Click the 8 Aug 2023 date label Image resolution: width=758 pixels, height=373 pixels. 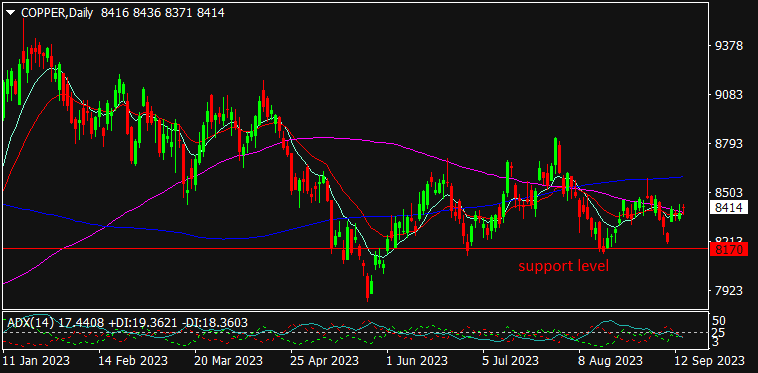point(612,361)
